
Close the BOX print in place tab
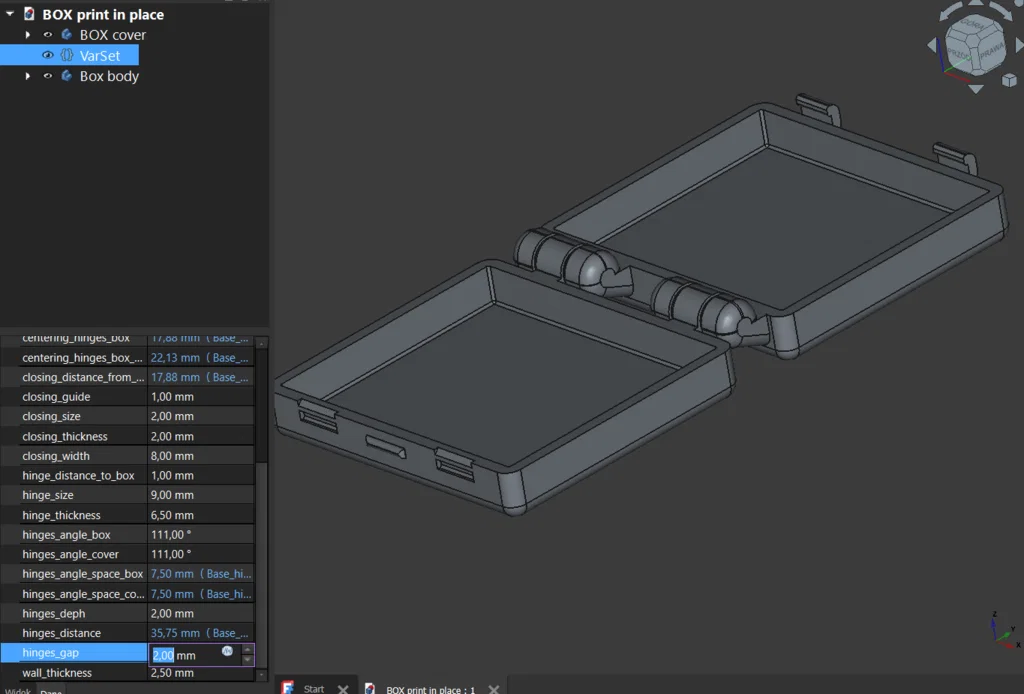tap(494, 689)
